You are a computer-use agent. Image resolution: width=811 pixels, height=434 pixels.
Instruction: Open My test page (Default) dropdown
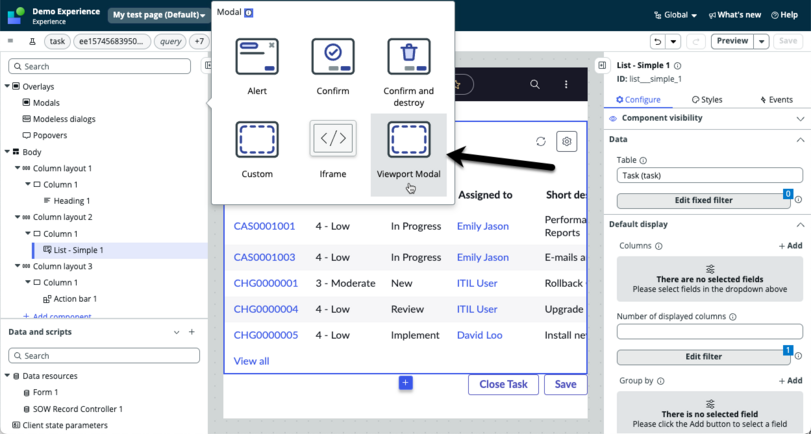click(159, 15)
